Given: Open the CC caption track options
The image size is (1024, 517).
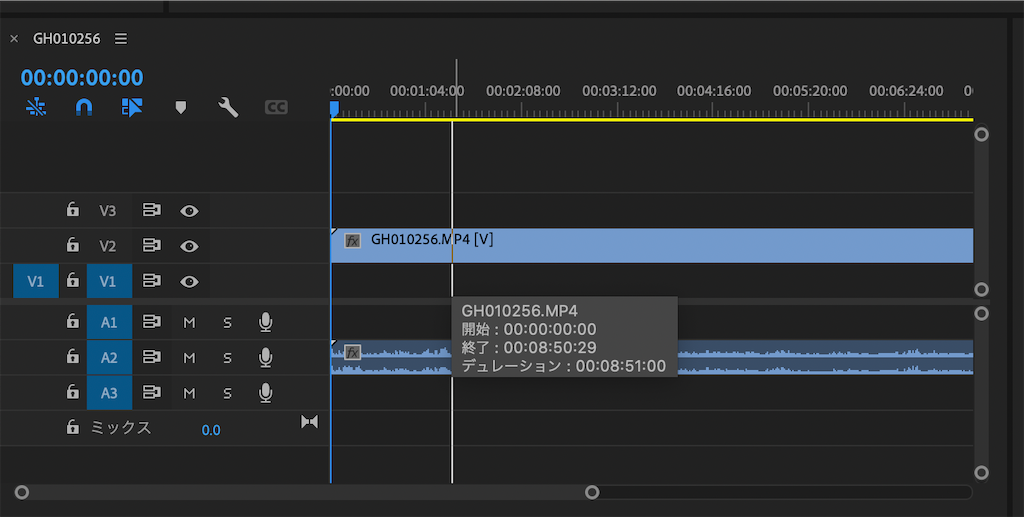Looking at the screenshot, I should coord(276,107).
